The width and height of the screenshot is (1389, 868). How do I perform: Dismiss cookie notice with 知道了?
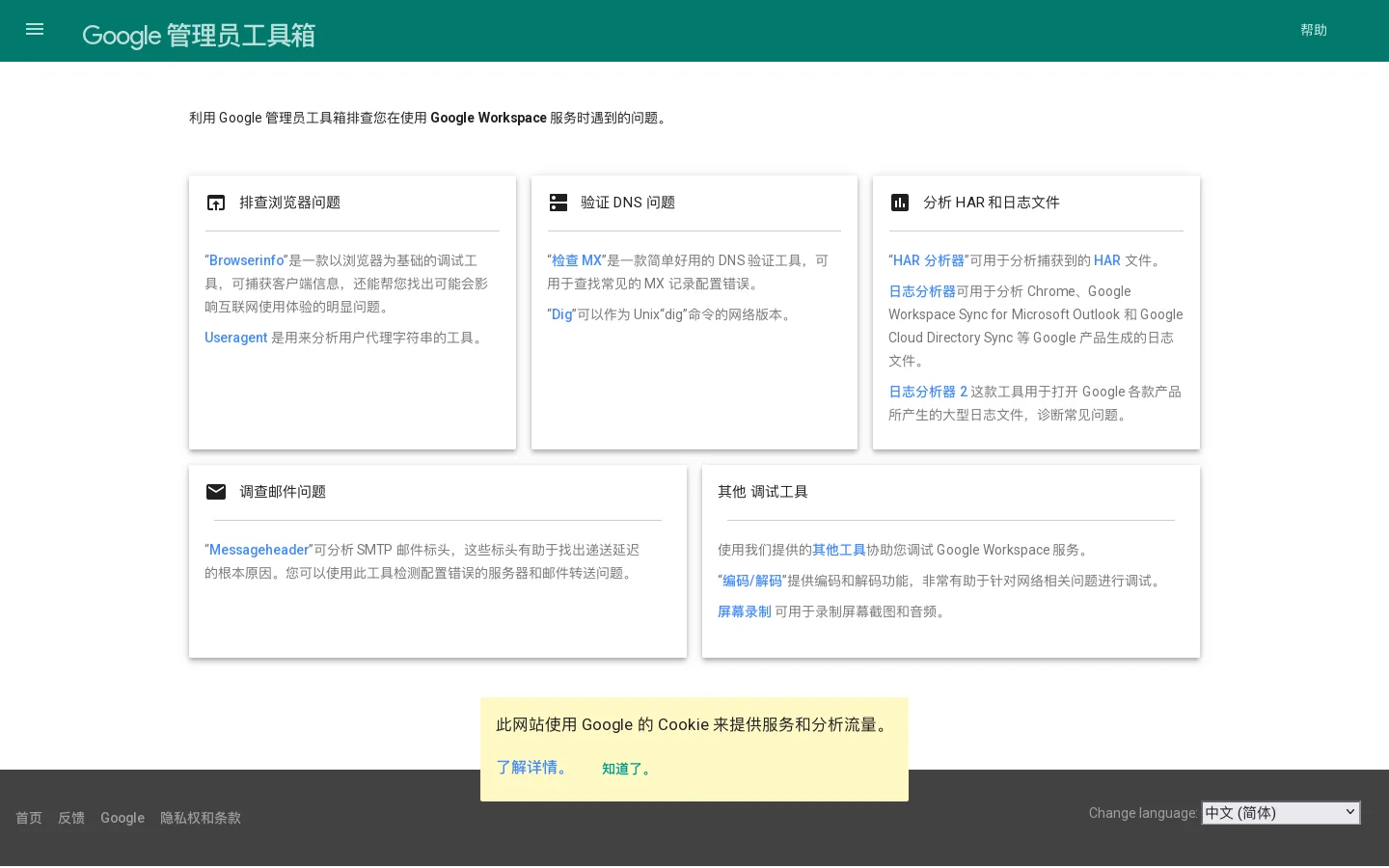[627, 769]
